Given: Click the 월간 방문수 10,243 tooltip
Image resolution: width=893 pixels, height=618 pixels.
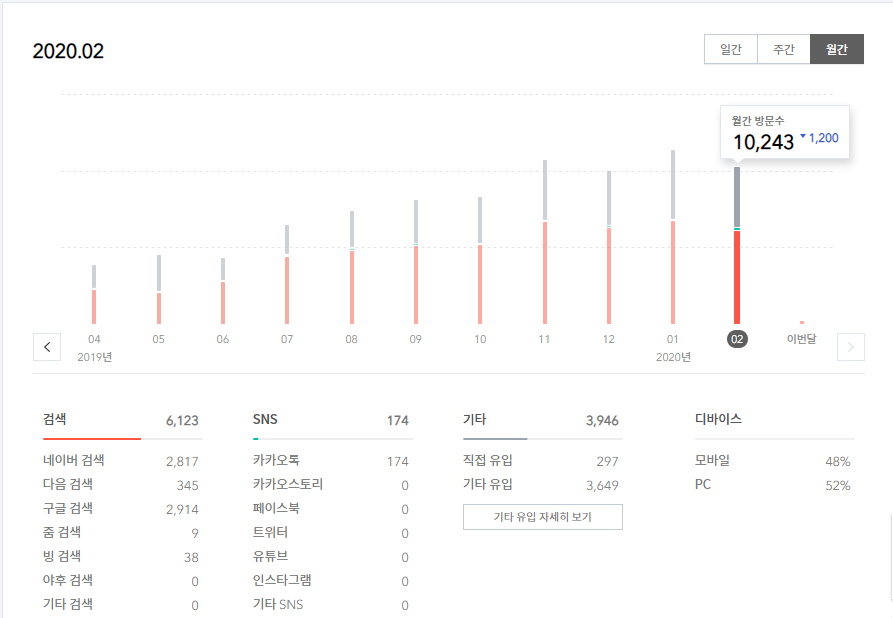Looking at the screenshot, I should [785, 132].
